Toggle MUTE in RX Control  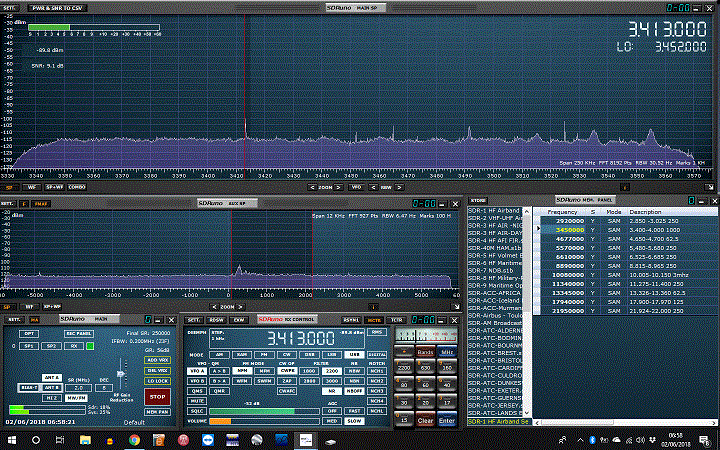197,401
